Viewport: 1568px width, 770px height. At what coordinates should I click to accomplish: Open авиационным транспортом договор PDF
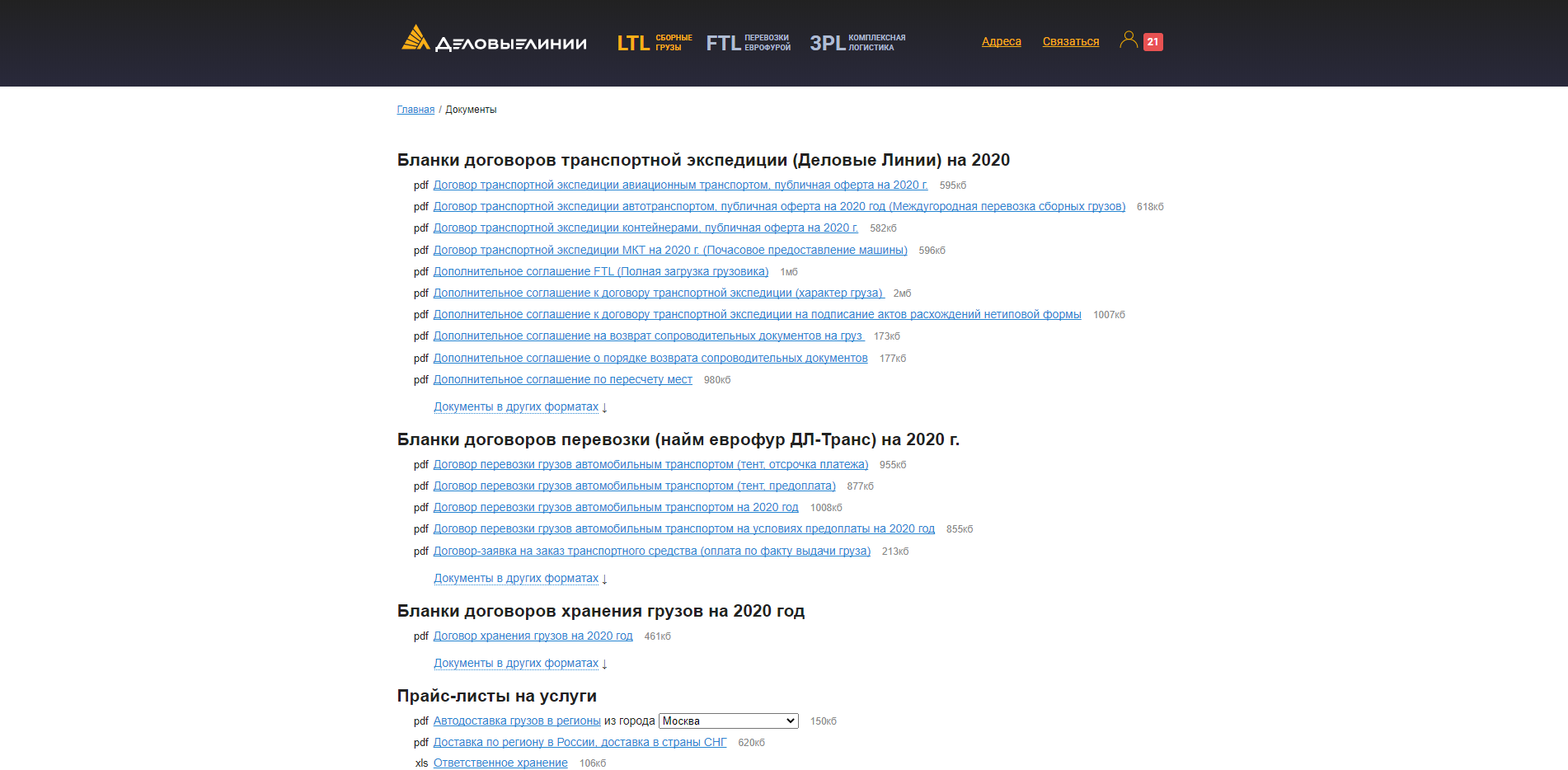[x=680, y=185]
